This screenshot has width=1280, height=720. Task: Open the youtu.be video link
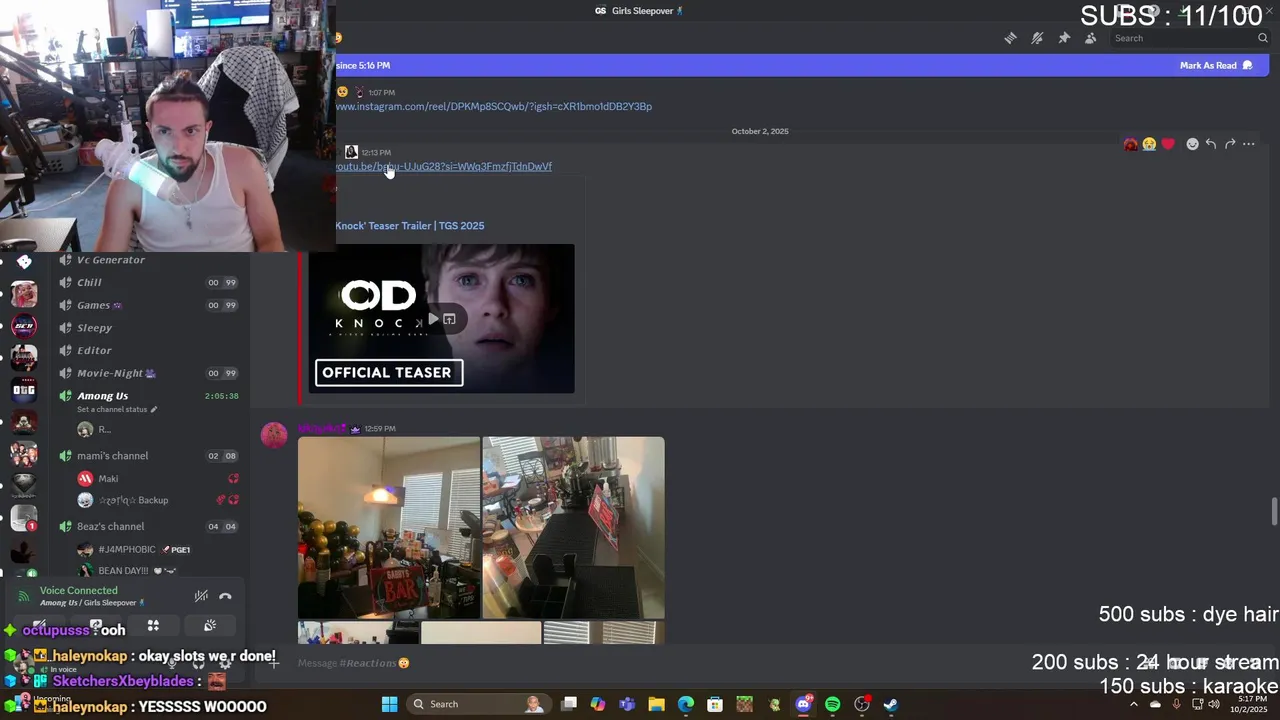[444, 166]
